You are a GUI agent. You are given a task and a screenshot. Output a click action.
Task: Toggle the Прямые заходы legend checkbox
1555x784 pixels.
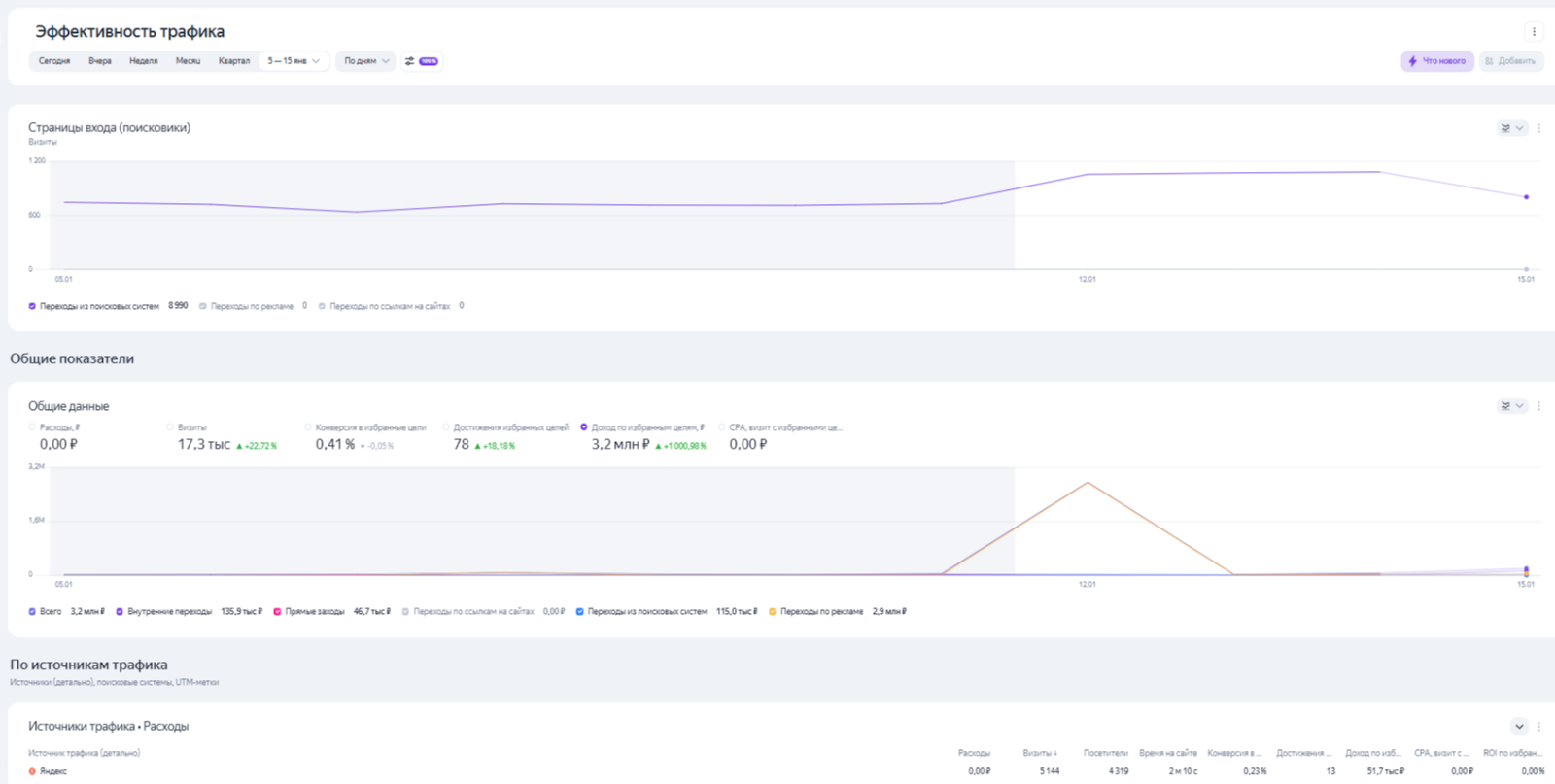[x=277, y=612]
